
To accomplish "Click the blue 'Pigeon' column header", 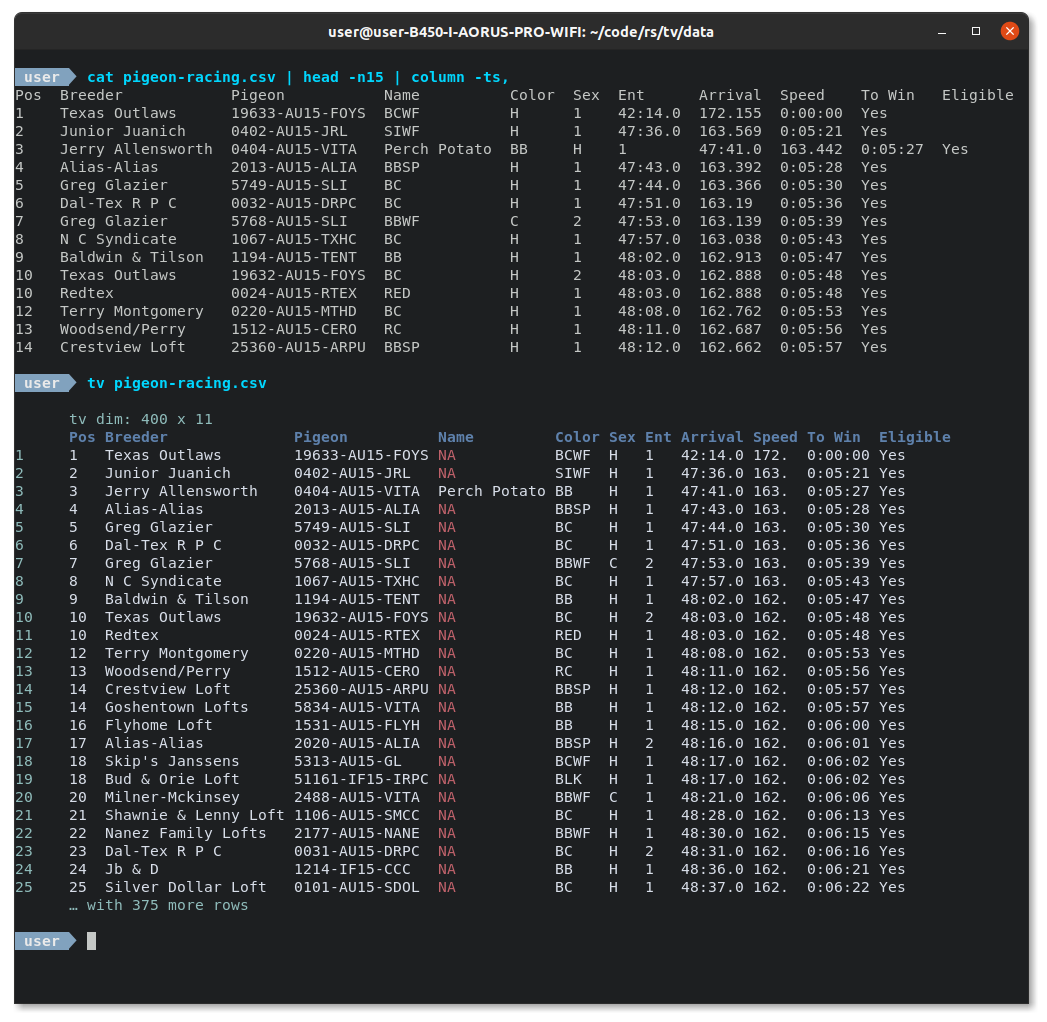I will click(x=321, y=437).
